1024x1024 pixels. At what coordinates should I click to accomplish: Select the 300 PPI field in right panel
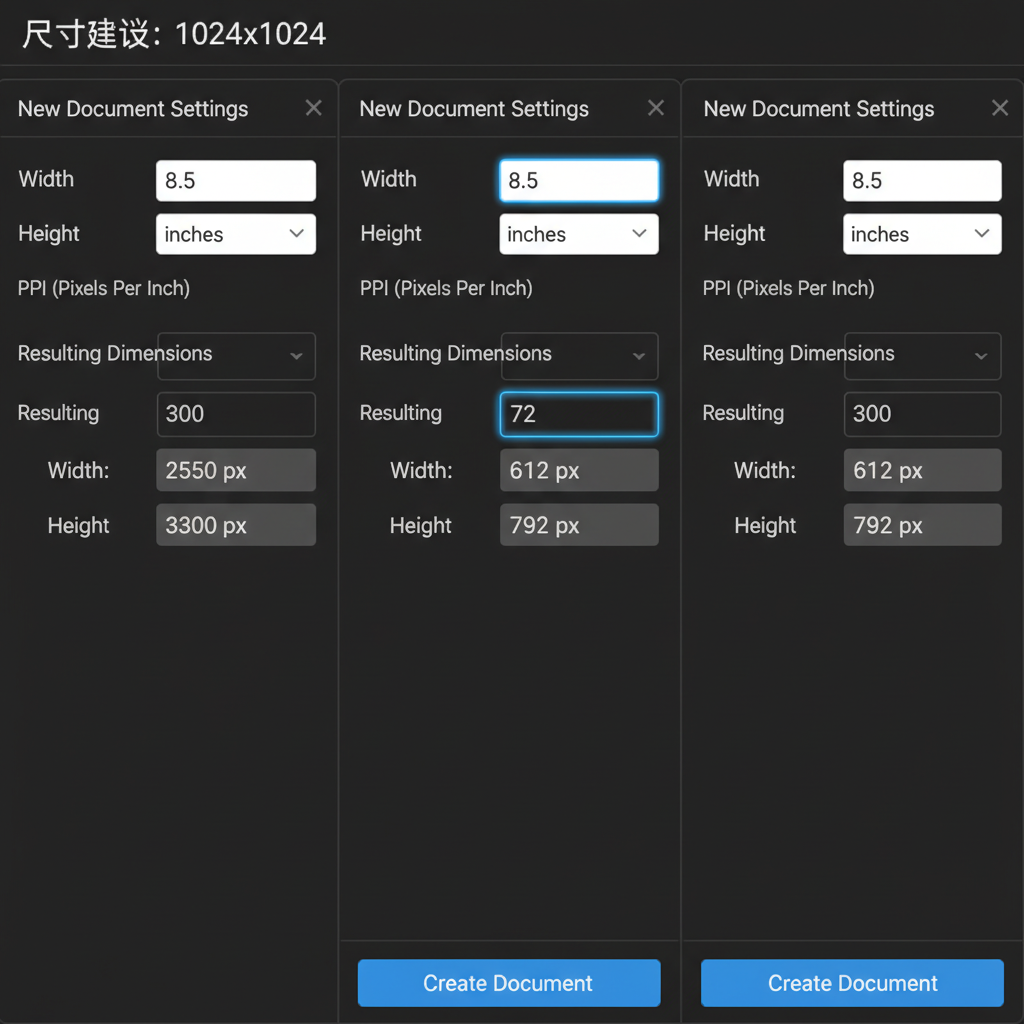click(923, 414)
